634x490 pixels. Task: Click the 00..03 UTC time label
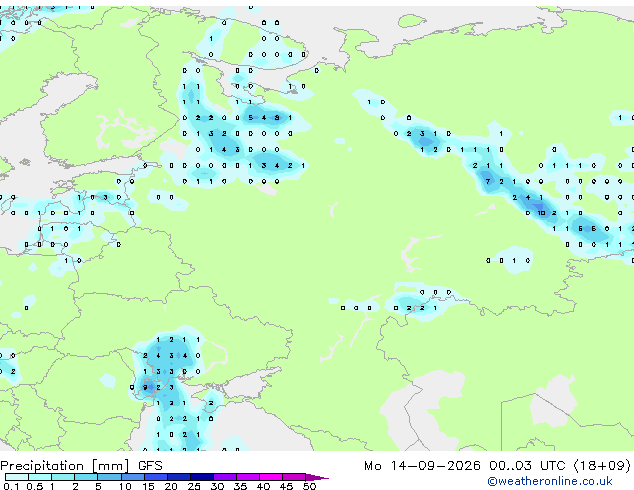pyautogui.click(x=527, y=466)
